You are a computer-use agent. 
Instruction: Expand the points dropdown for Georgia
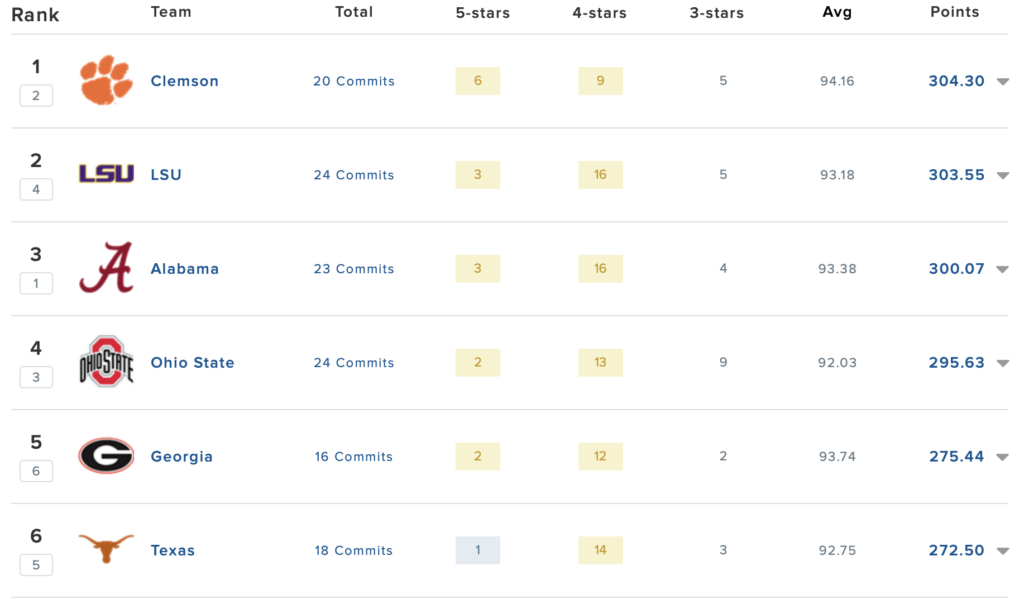(x=1002, y=457)
